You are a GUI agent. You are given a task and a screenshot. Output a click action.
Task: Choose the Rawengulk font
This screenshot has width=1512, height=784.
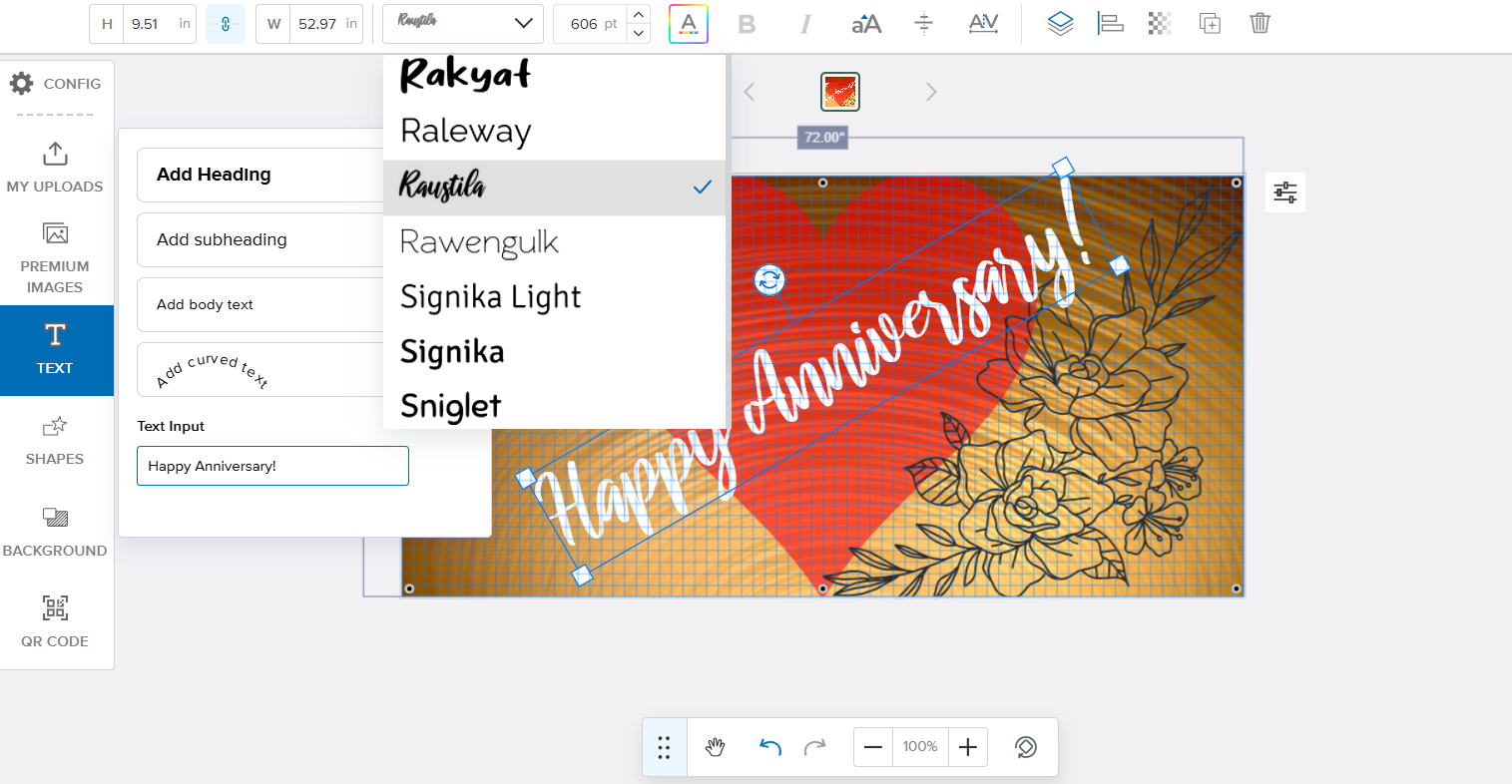pyautogui.click(x=555, y=241)
